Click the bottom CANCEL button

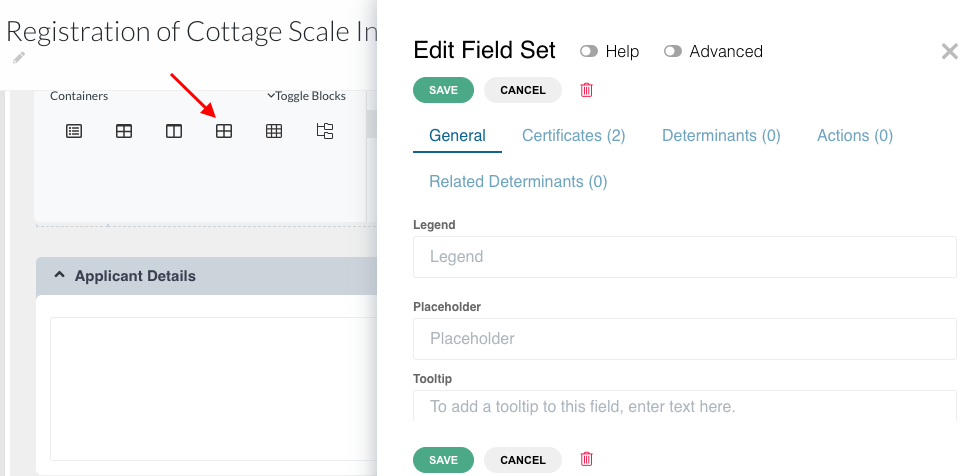pyautogui.click(x=523, y=460)
